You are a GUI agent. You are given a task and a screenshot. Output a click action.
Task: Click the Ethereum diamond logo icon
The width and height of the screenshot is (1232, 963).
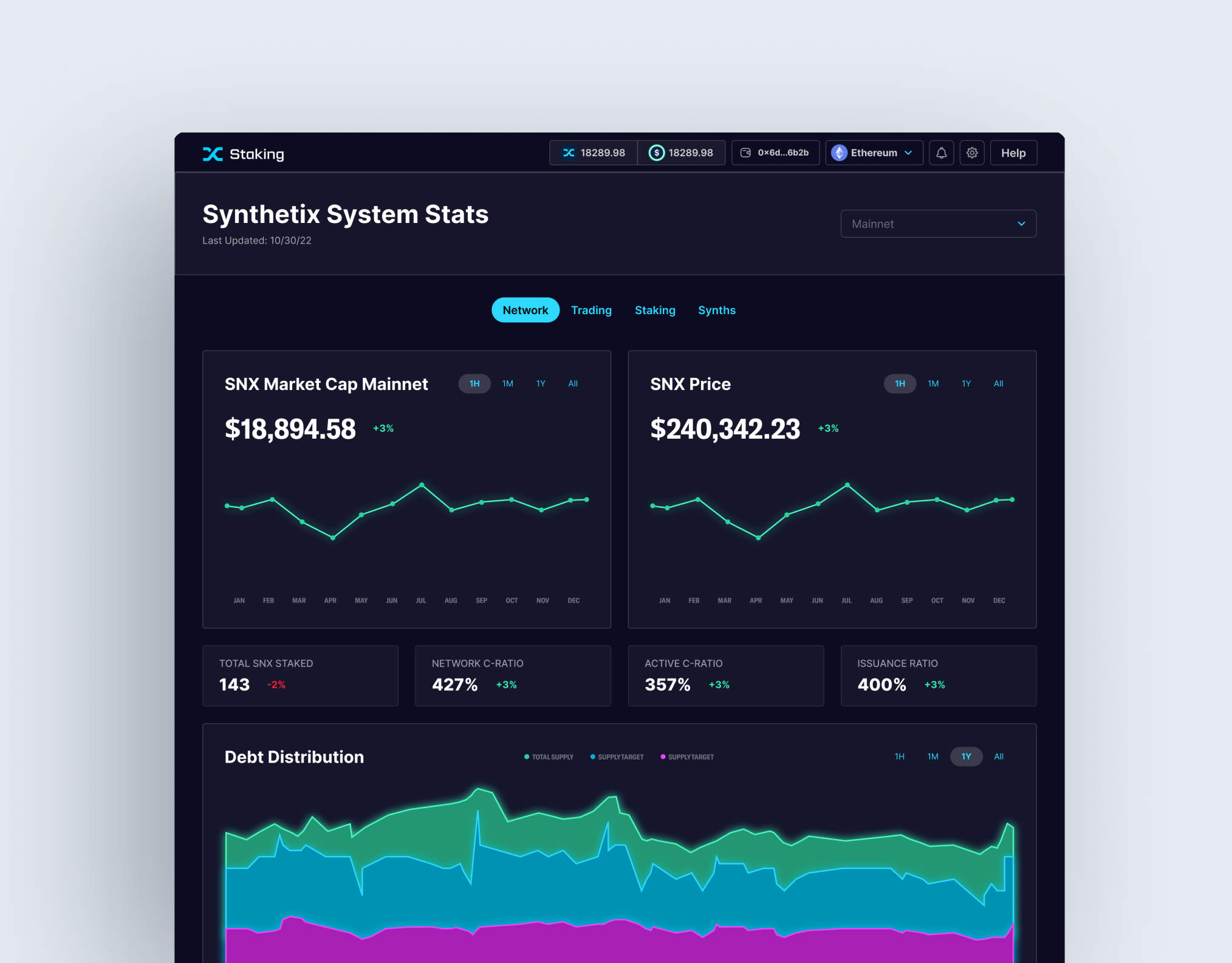click(x=839, y=153)
